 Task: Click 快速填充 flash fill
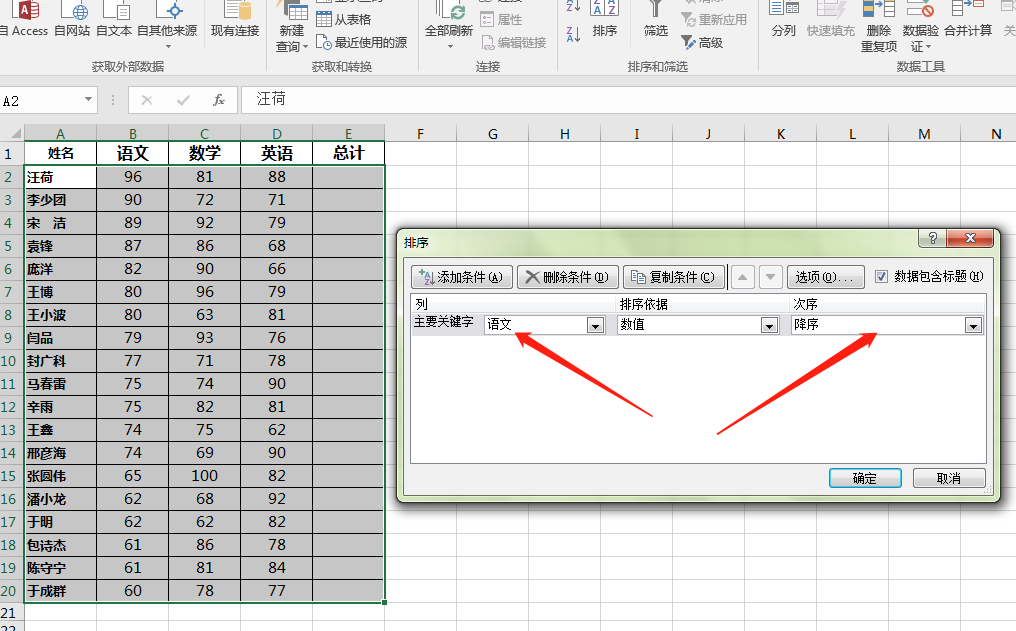(831, 19)
